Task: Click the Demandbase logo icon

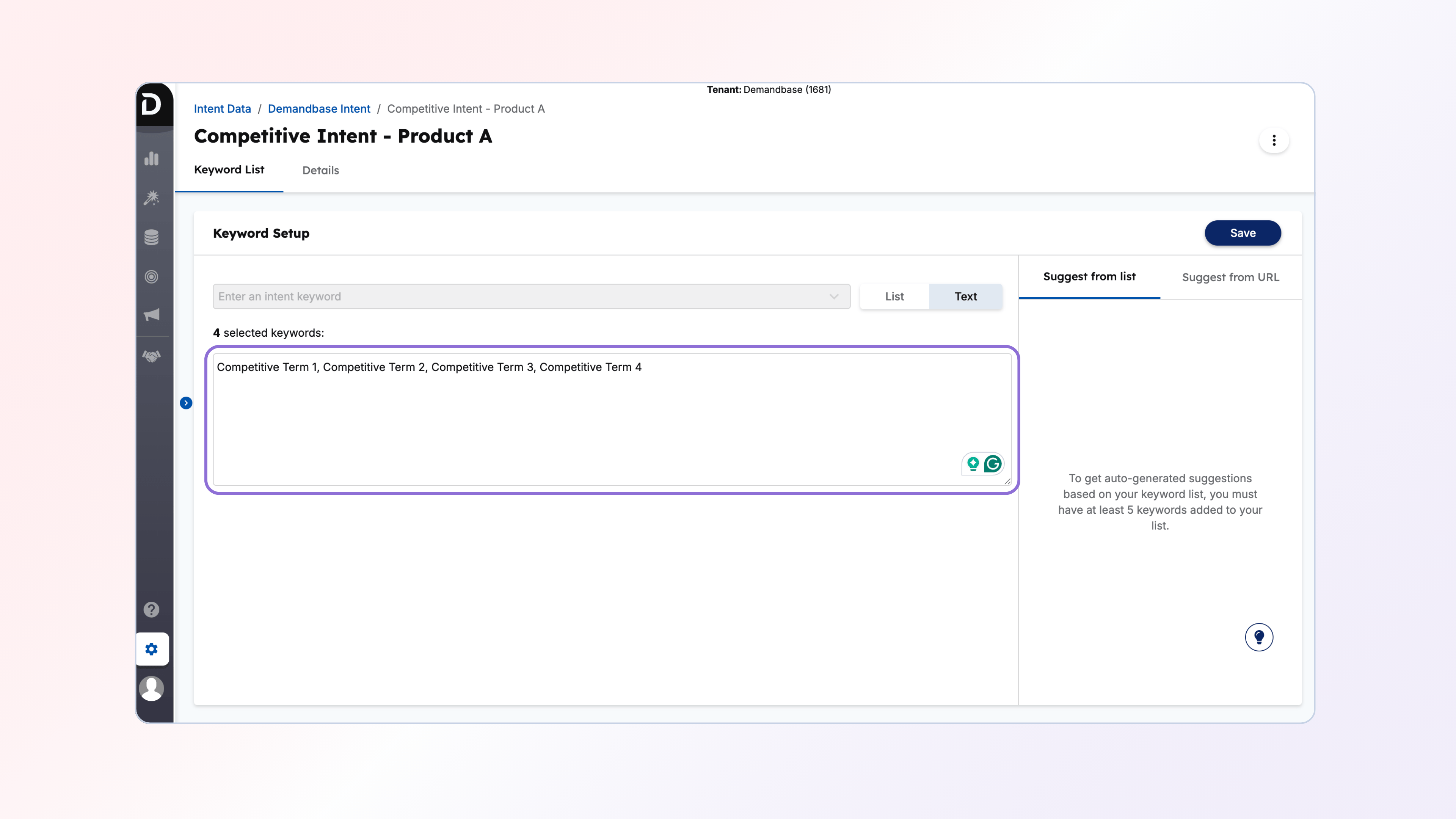Action: (x=152, y=105)
